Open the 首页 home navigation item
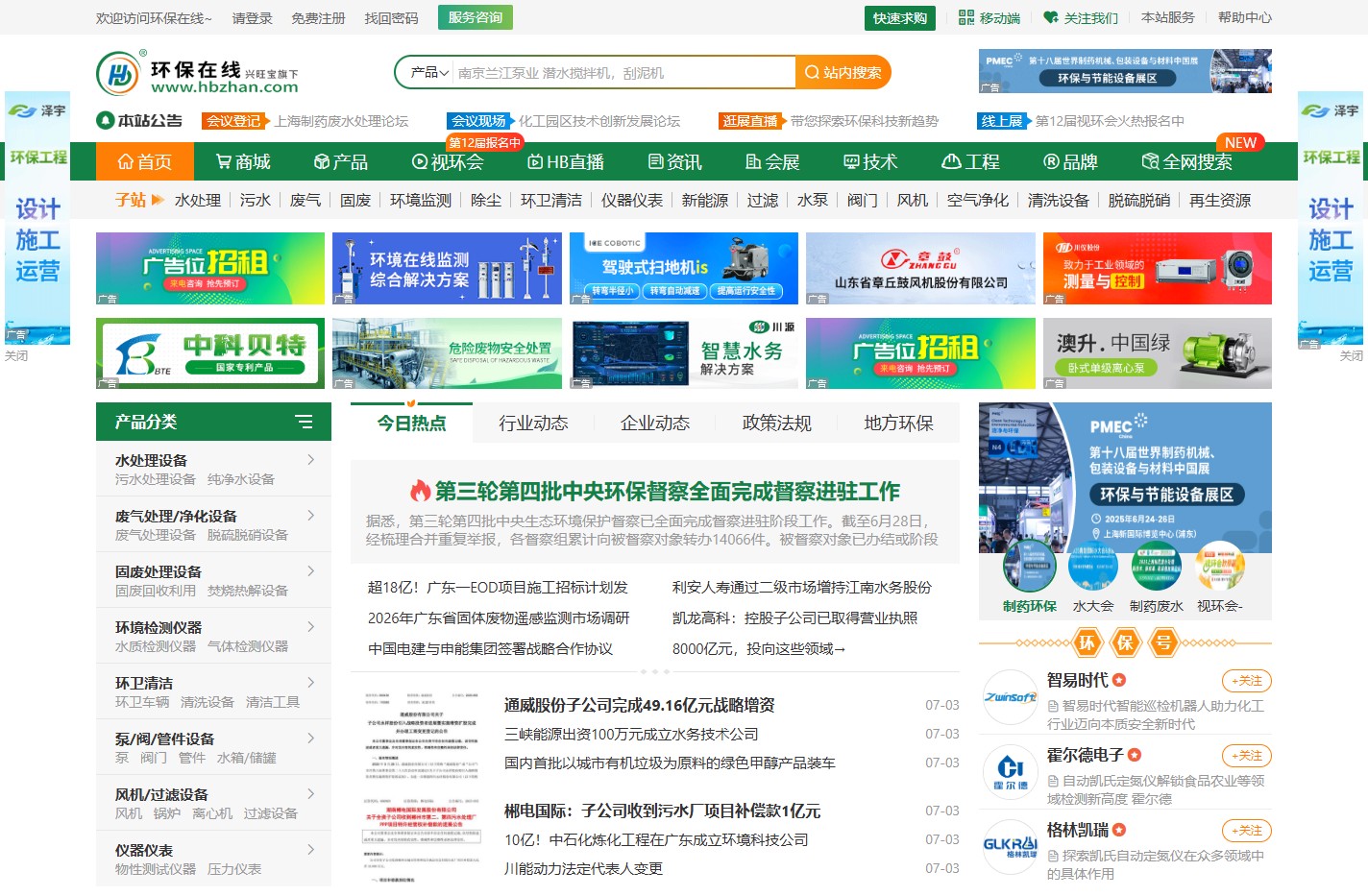 point(145,161)
